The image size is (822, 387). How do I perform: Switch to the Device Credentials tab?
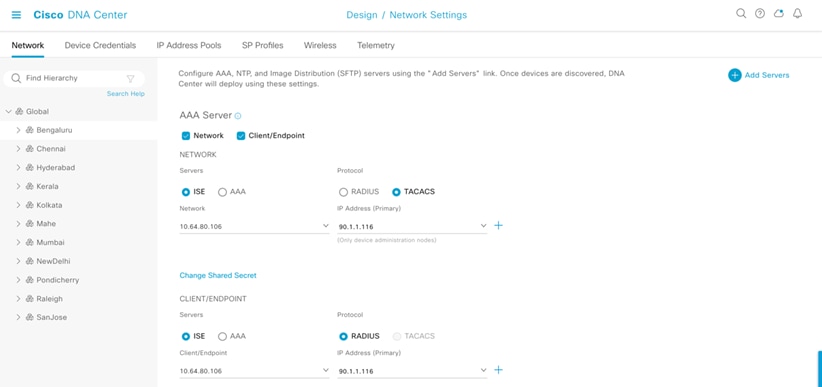click(x=100, y=46)
